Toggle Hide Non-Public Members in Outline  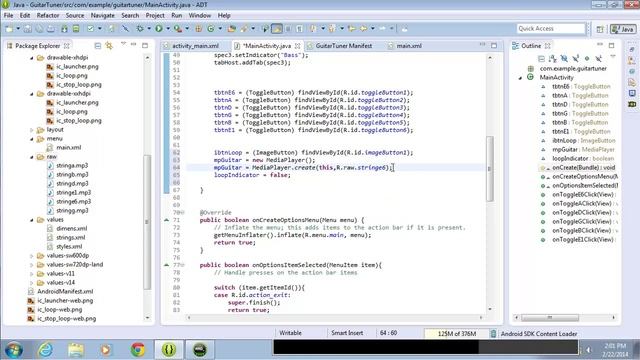(x=587, y=59)
